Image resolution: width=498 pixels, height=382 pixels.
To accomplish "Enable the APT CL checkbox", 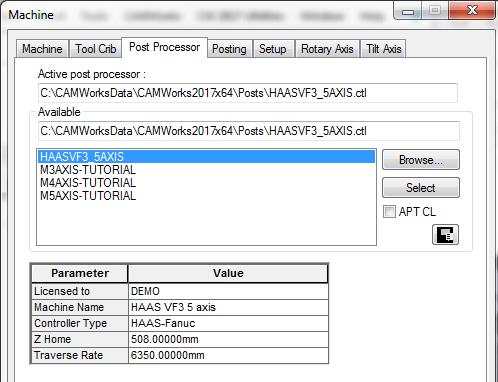I will [389, 212].
